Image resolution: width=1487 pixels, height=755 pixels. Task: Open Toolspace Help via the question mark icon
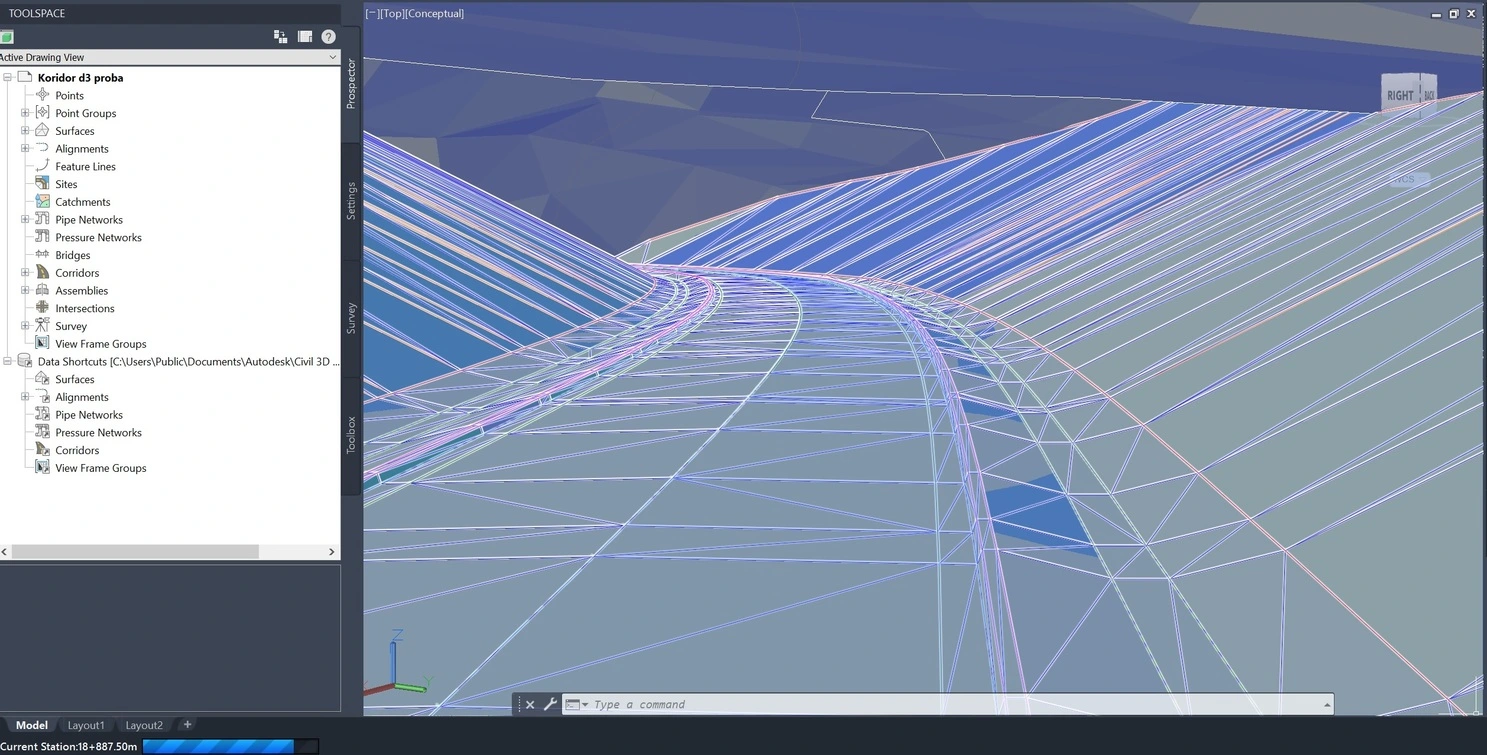coord(328,36)
